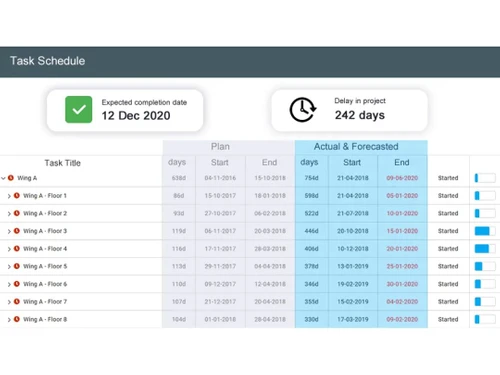This screenshot has width=500, height=375.
Task: Select the Wing A task title
Action: (27, 178)
